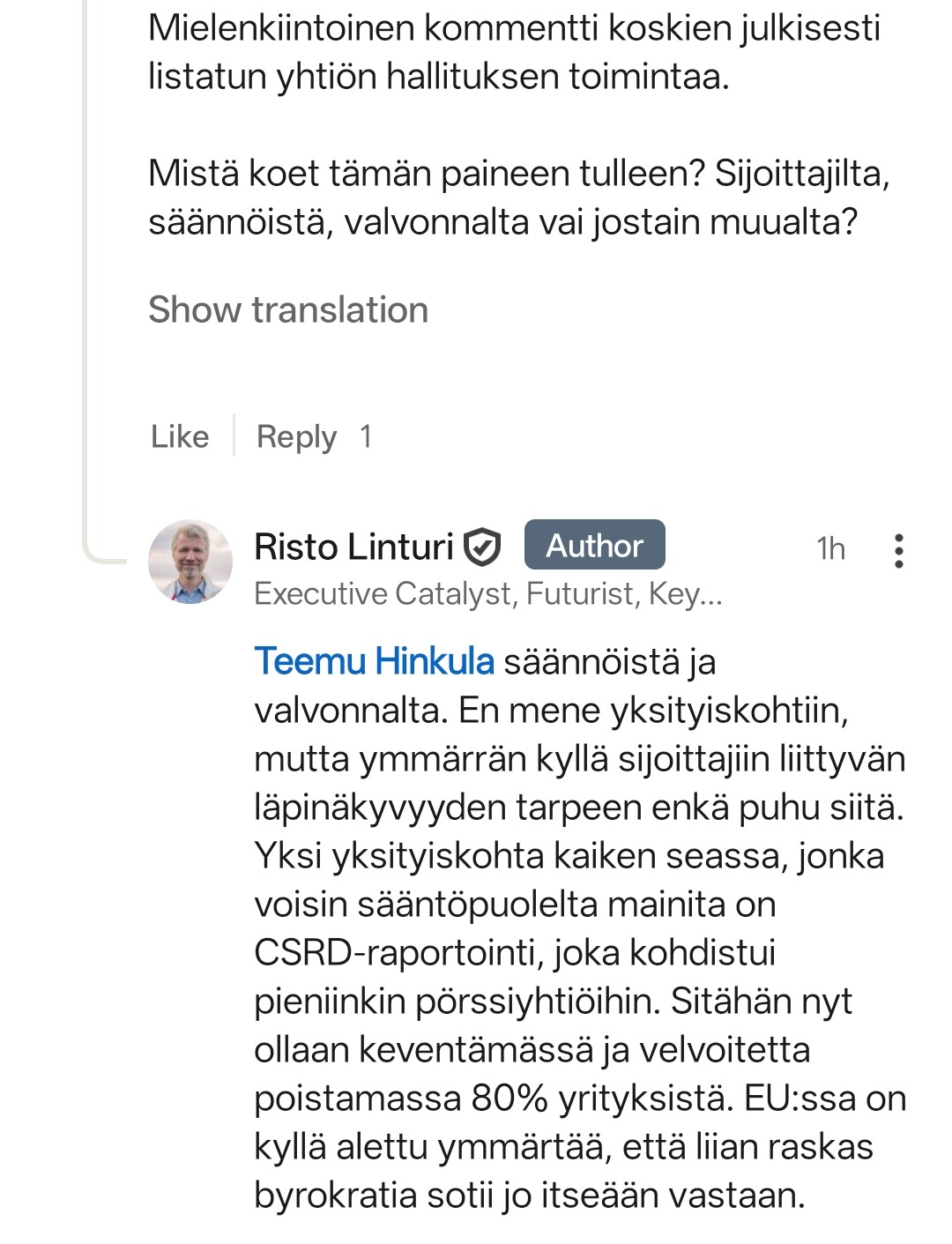Tap the 1h comment timestamp
The image size is (952, 1244).
tap(830, 548)
